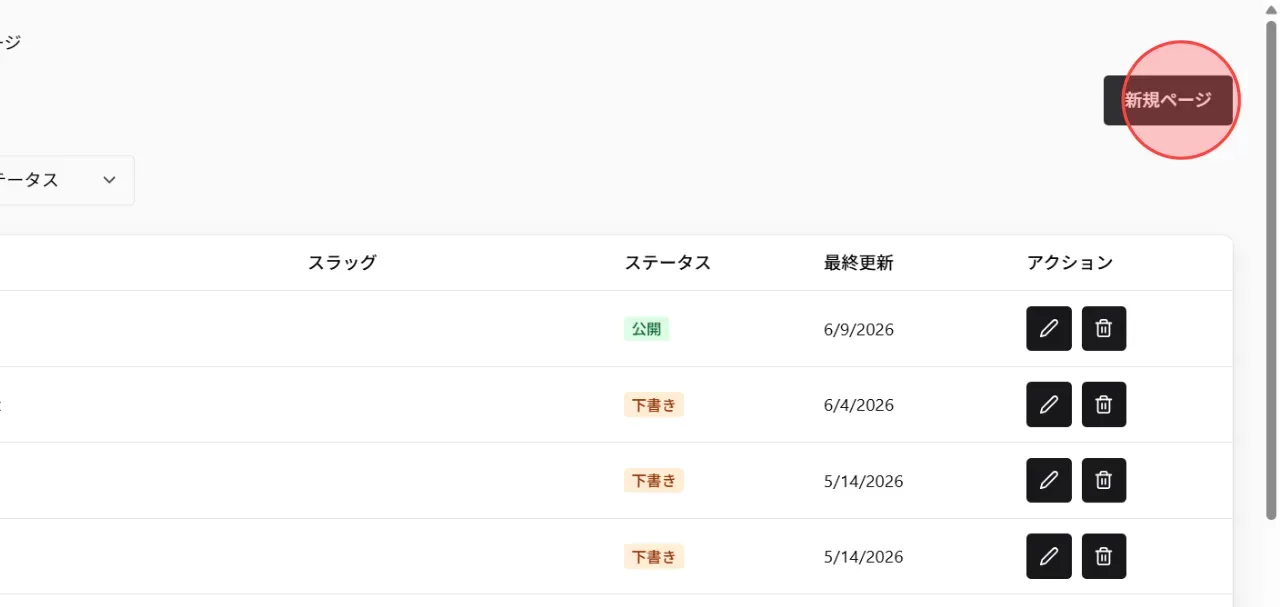Click the pencil edit icon for the 6/9/2026 row
This screenshot has width=1280, height=607.
click(x=1049, y=328)
